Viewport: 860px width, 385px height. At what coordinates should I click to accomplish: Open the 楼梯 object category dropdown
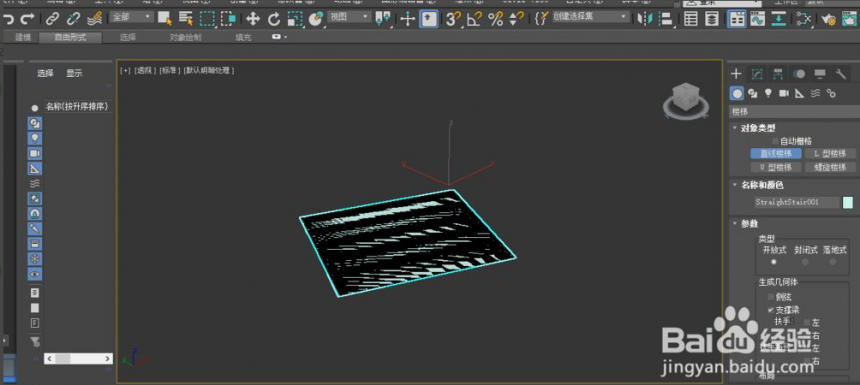click(x=794, y=112)
